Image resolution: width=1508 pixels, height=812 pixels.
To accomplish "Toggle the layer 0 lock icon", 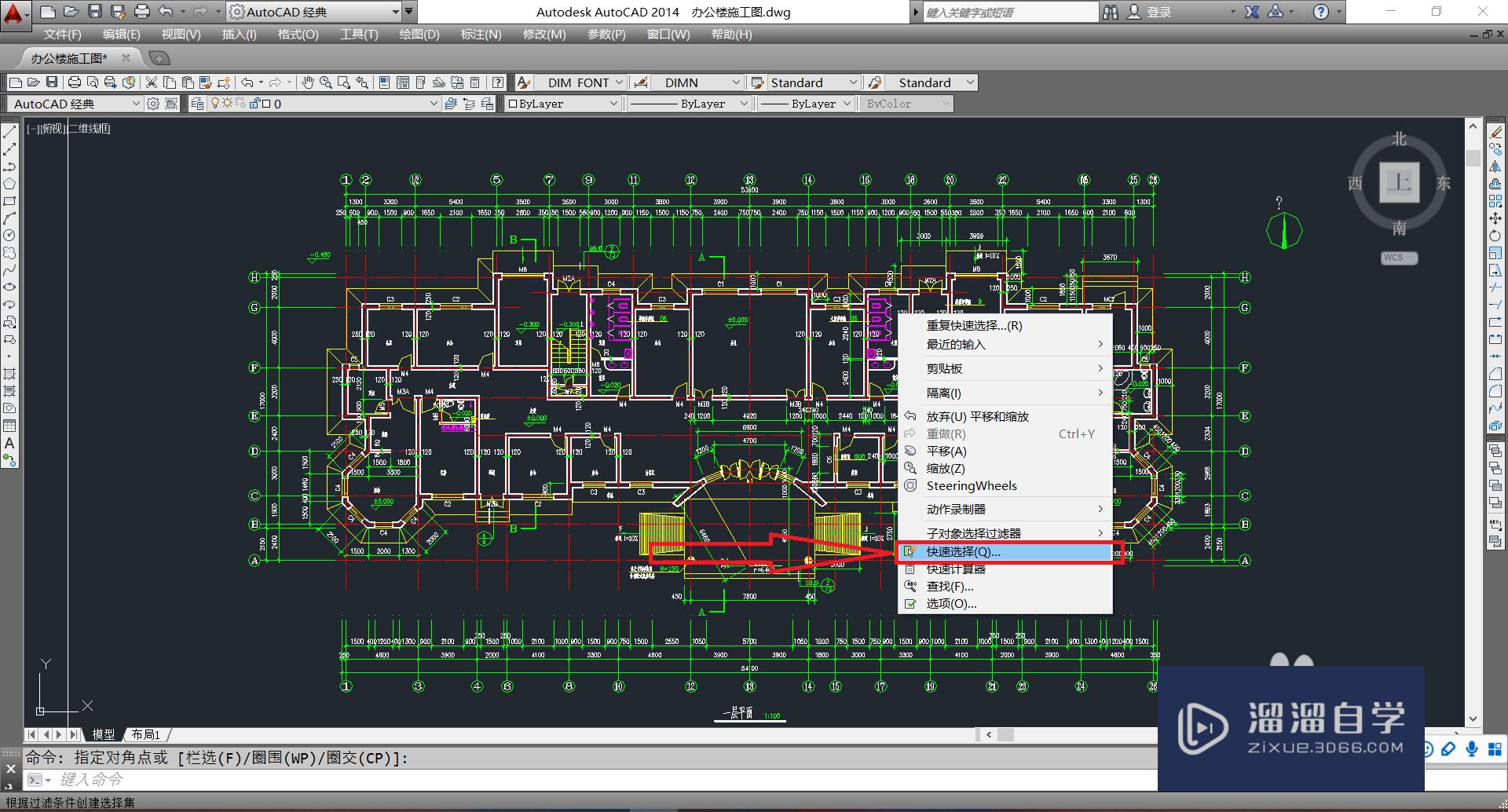I will (x=254, y=104).
